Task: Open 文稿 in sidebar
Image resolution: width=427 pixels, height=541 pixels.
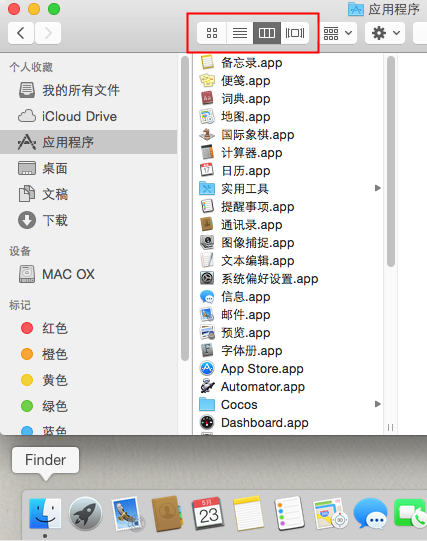Action: (89, 194)
